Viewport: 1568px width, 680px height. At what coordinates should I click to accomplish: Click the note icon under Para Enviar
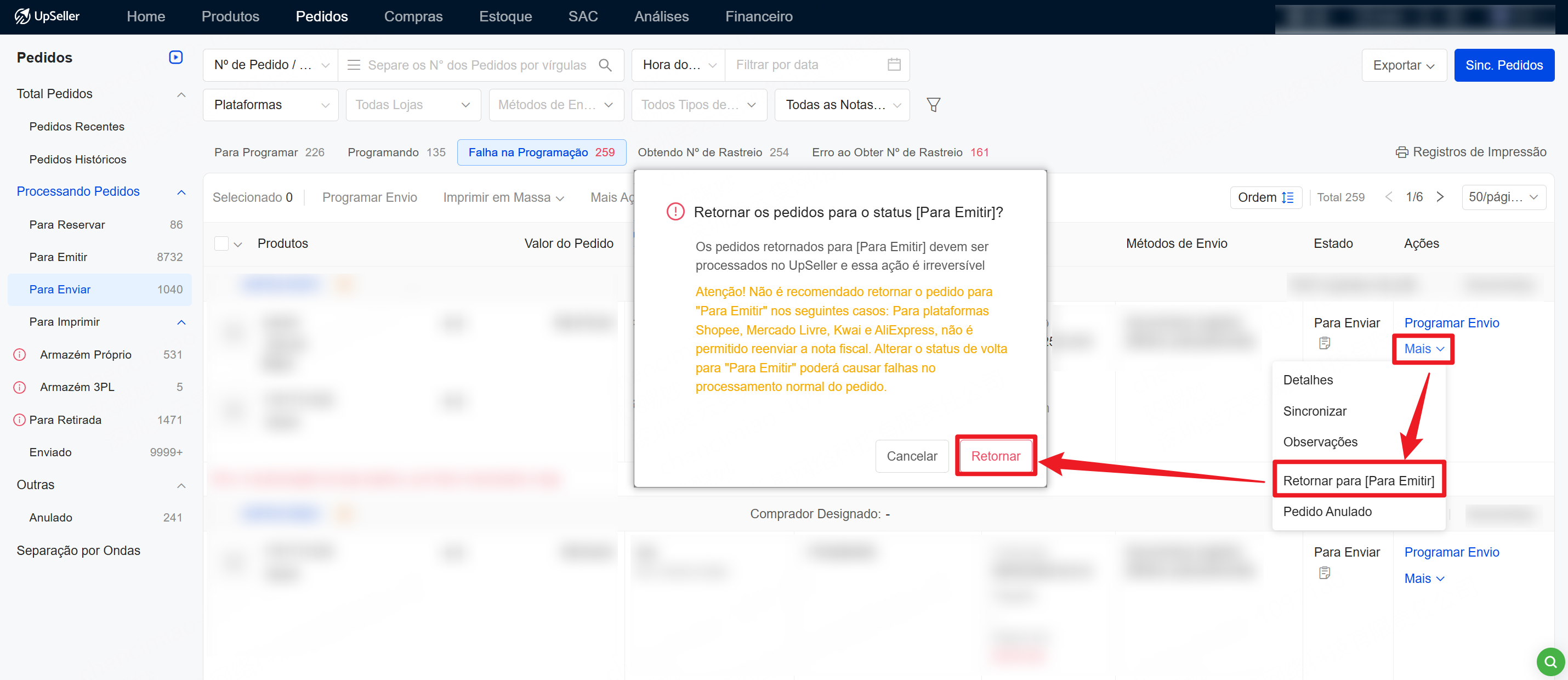click(1324, 343)
